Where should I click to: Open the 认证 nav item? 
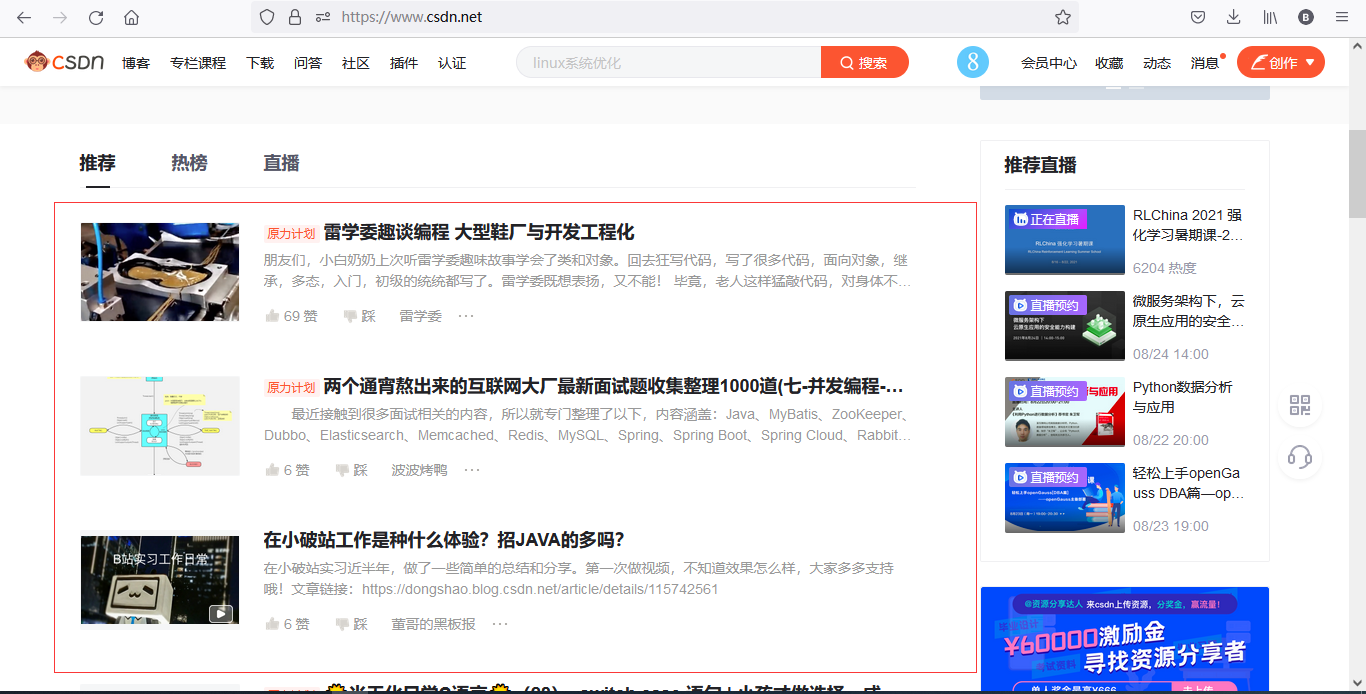coord(452,63)
